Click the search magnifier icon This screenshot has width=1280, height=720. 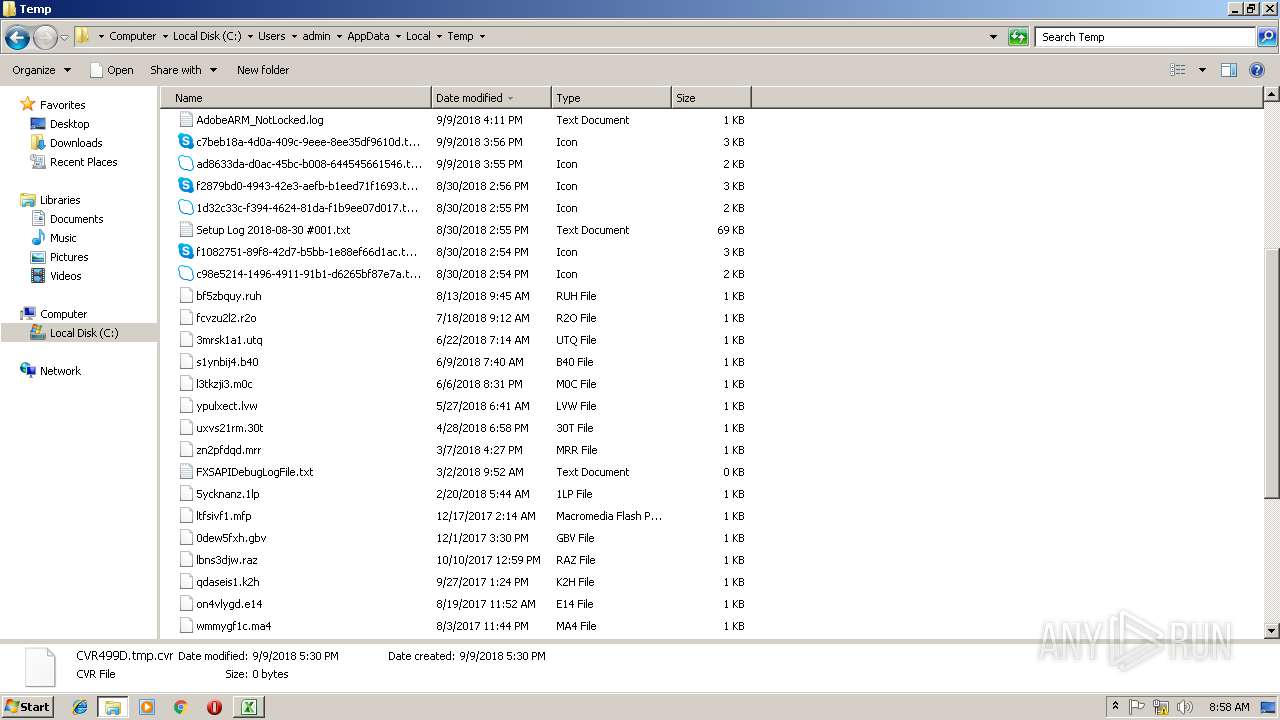pyautogui.click(x=1266, y=37)
